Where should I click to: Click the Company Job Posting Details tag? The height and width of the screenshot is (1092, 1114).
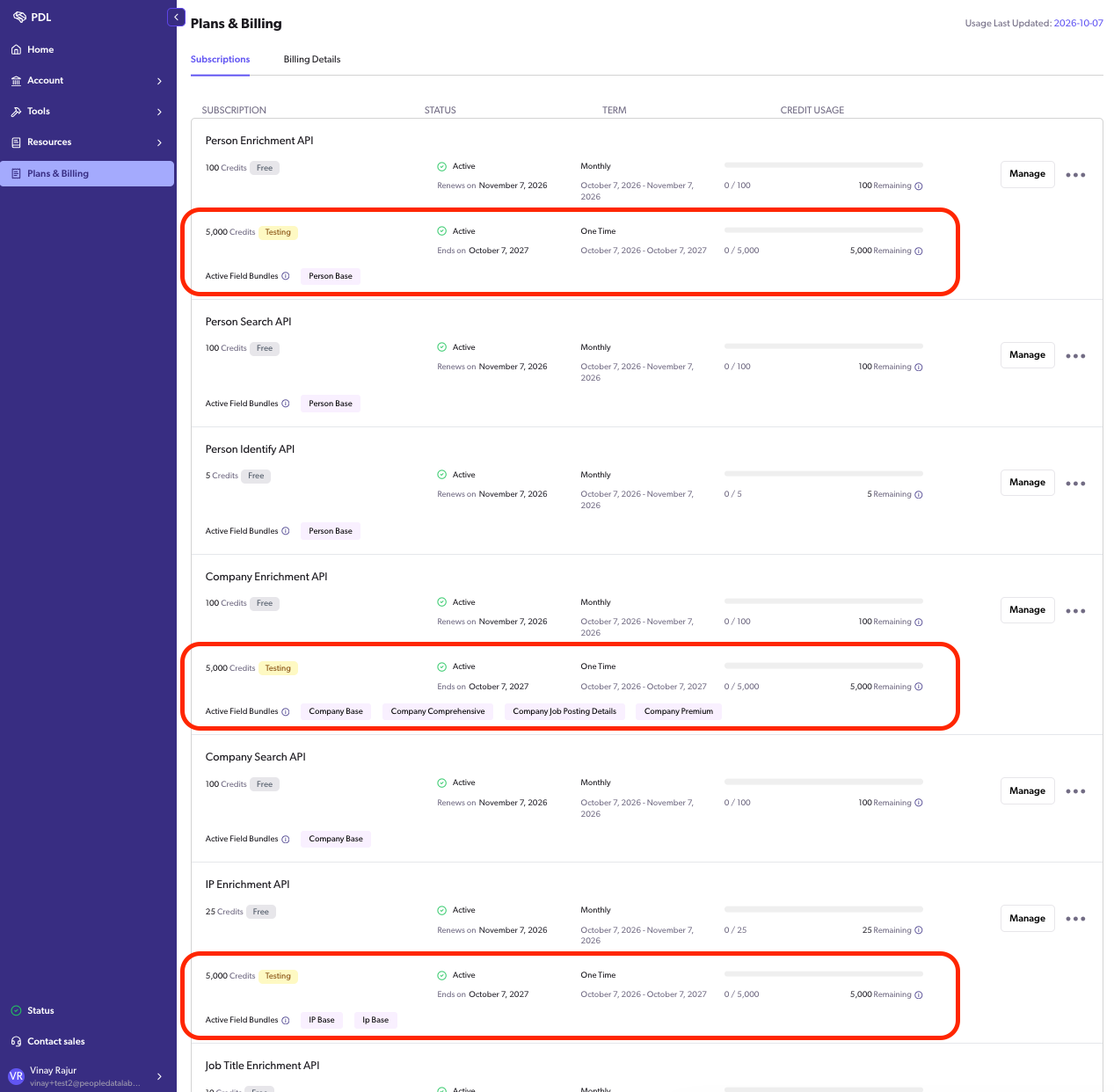564,711
